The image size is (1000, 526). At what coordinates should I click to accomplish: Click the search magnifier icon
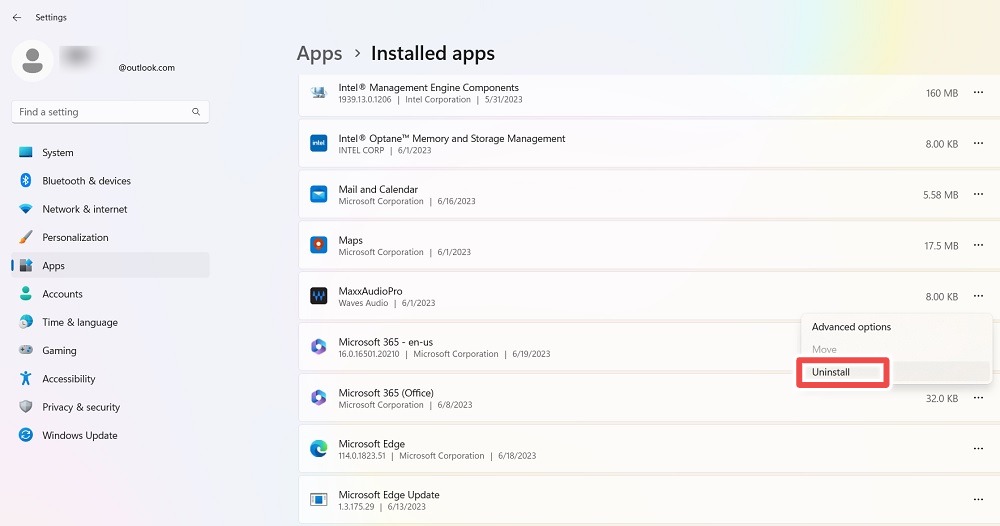(x=196, y=112)
